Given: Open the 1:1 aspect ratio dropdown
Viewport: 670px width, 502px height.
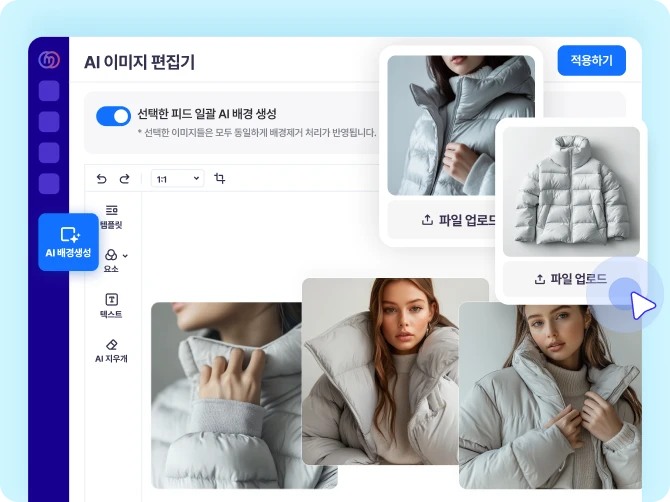Looking at the screenshot, I should coord(177,178).
